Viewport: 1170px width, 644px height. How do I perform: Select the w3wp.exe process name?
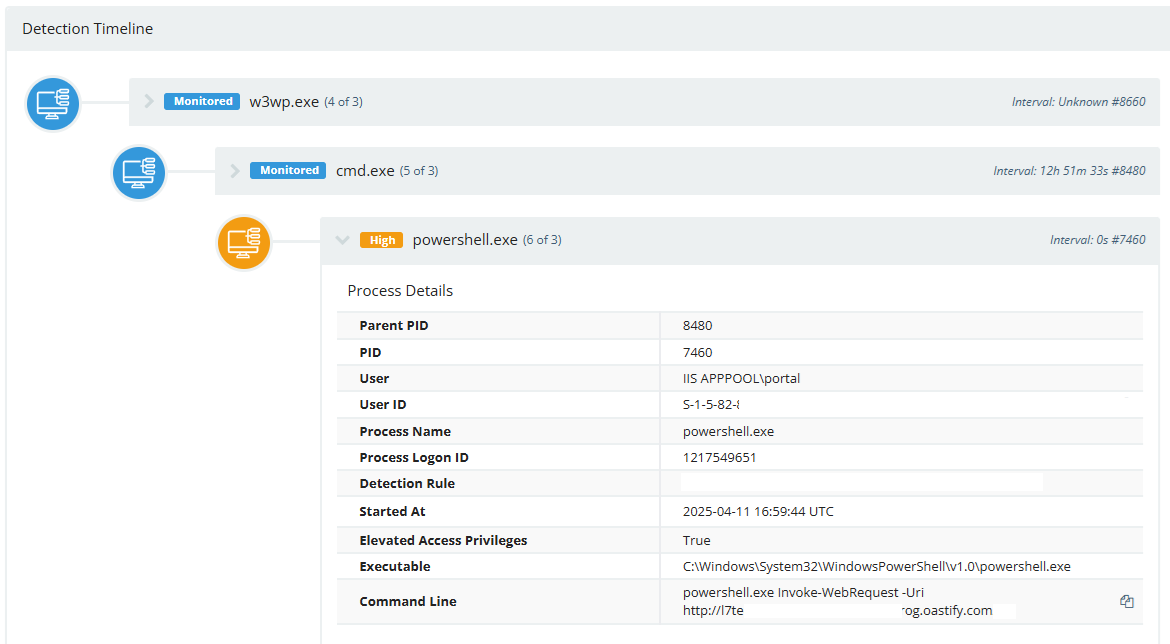tap(284, 101)
